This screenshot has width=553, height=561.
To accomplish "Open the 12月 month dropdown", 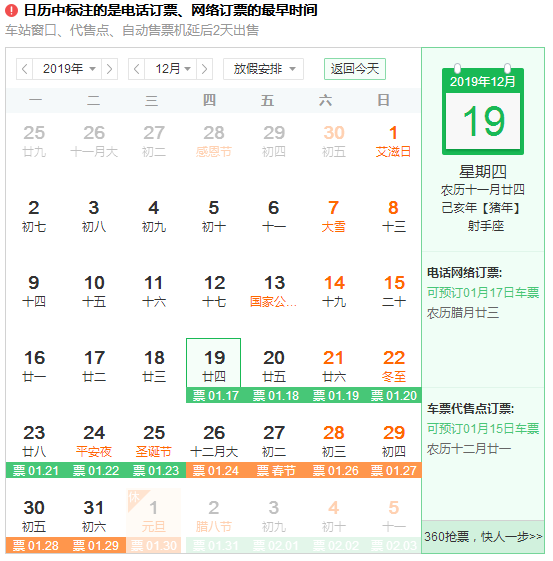I will click(x=171, y=69).
